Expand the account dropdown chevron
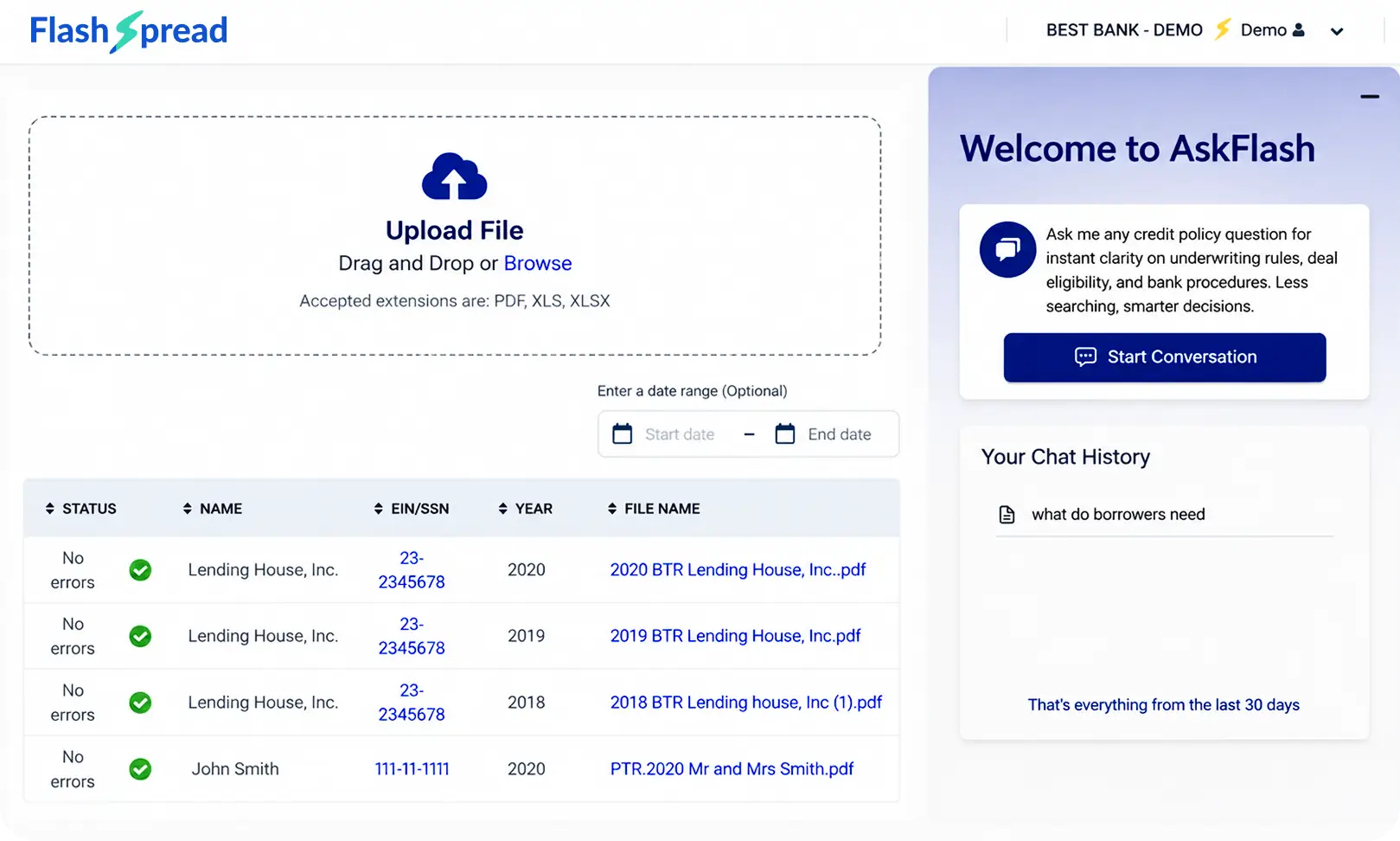The image size is (1400, 841). [x=1337, y=31]
